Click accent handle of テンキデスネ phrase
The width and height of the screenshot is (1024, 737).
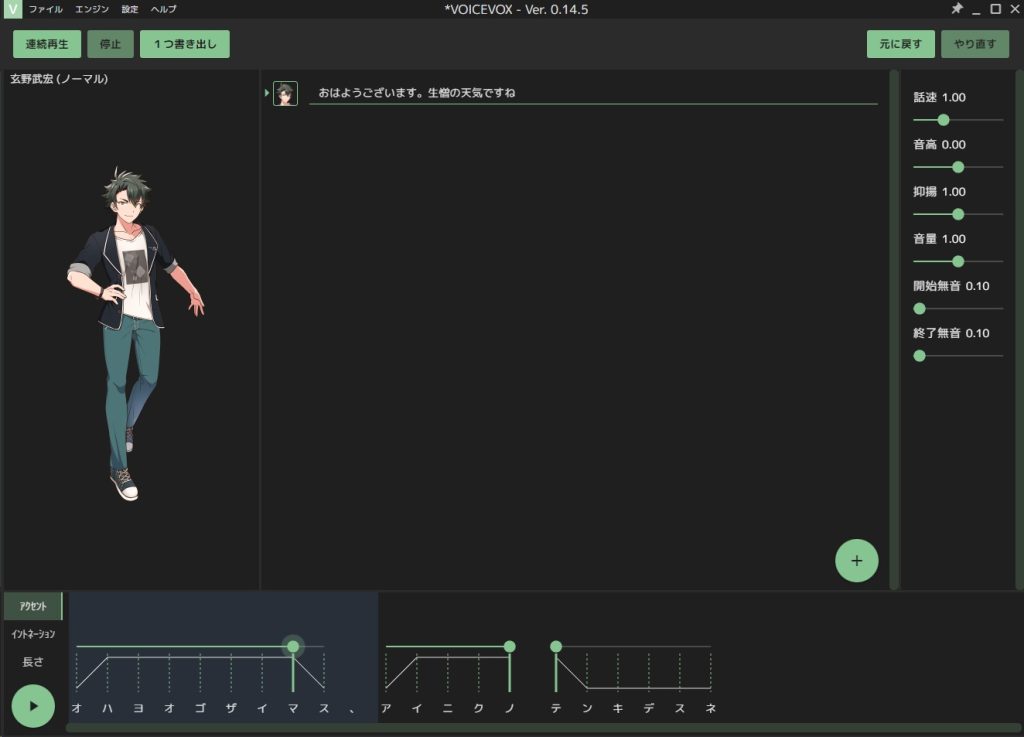[x=556, y=646]
